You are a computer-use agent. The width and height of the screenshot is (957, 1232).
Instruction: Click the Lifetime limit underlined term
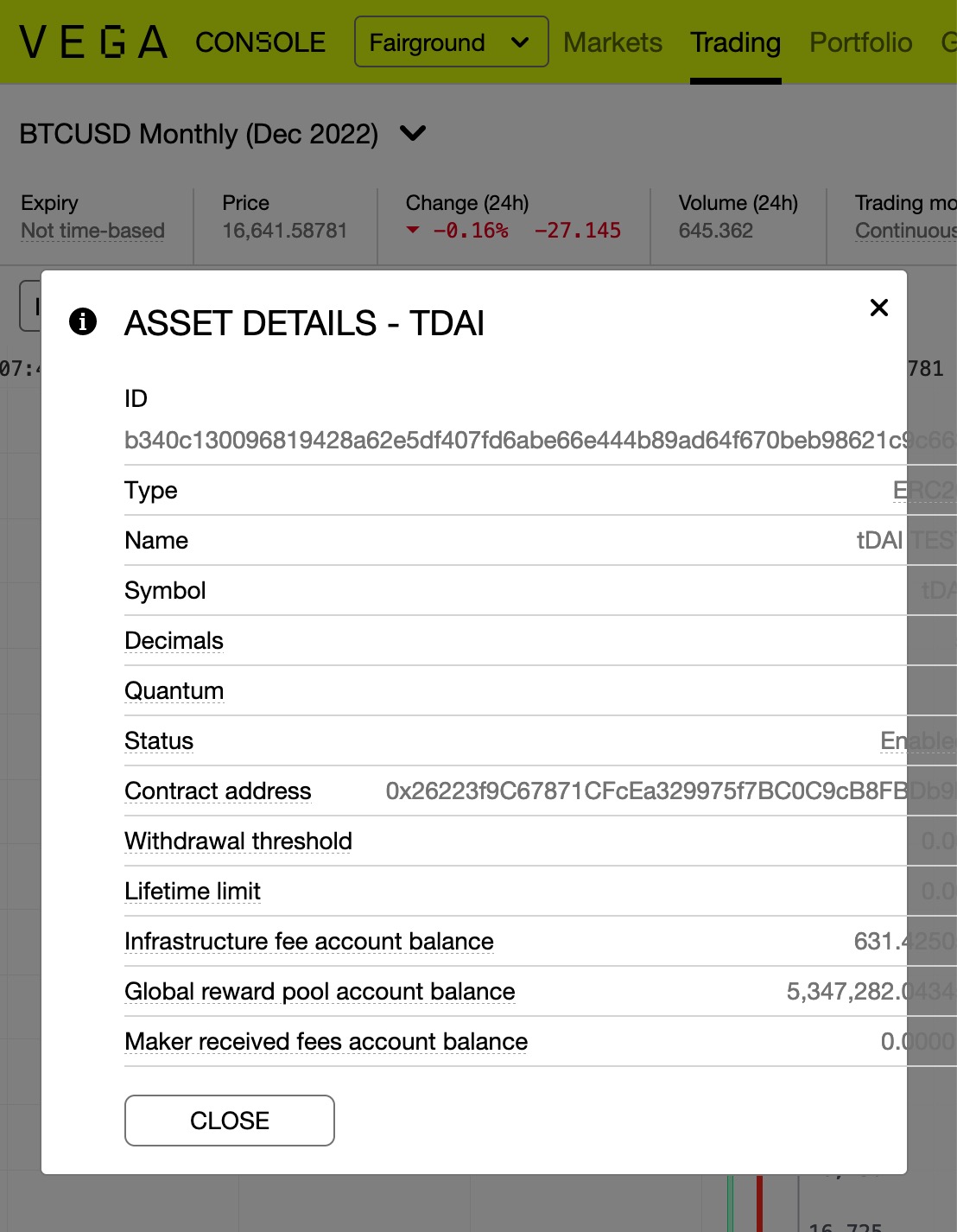[x=193, y=891]
